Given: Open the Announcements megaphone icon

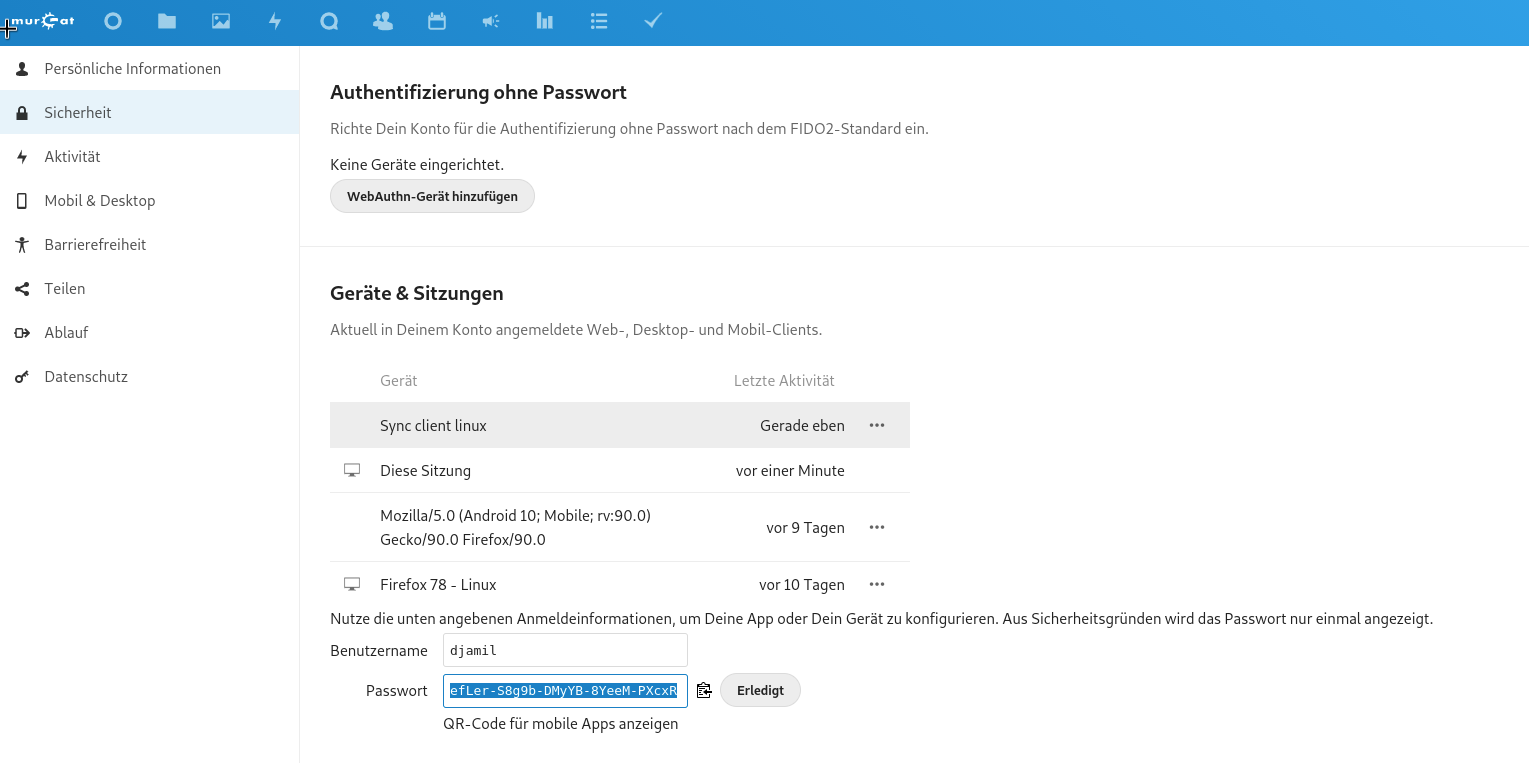Looking at the screenshot, I should click(491, 21).
